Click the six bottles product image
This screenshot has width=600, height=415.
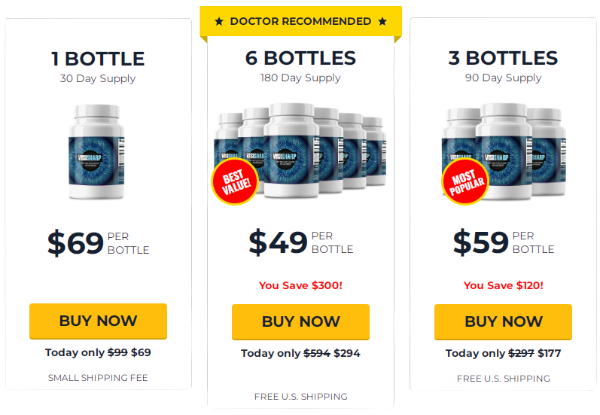pyautogui.click(x=300, y=150)
